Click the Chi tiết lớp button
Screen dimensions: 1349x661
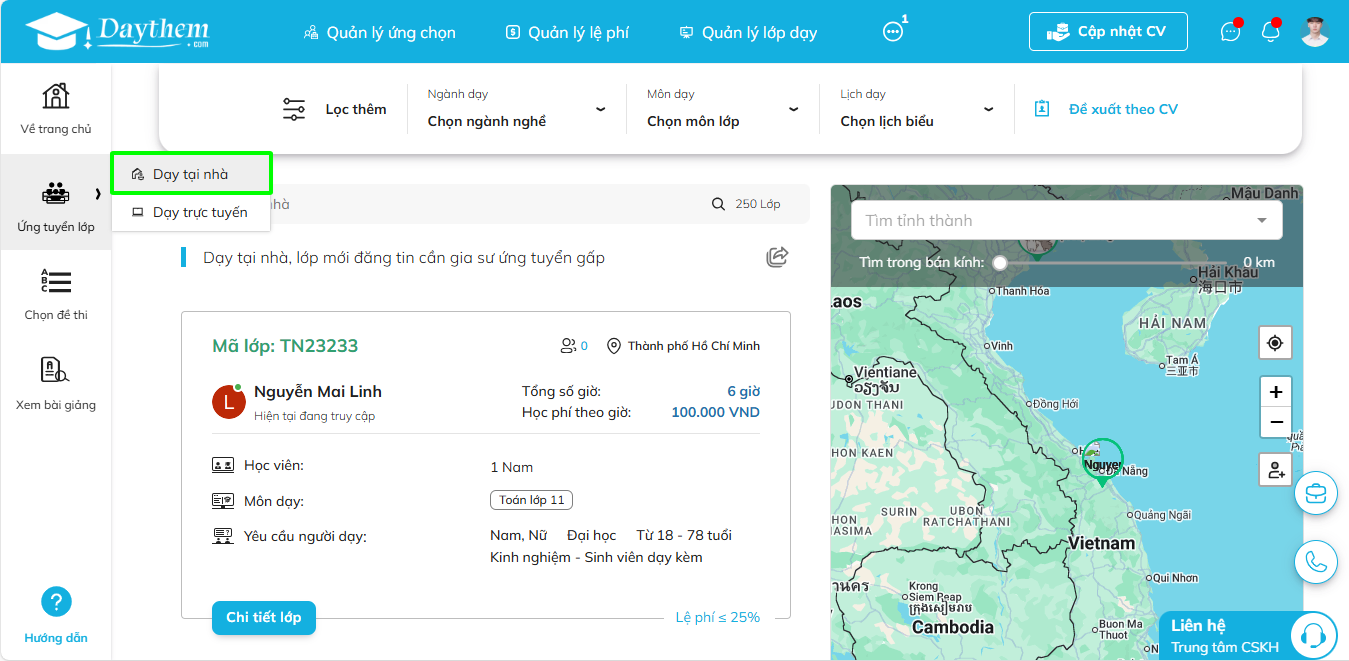[x=264, y=617]
